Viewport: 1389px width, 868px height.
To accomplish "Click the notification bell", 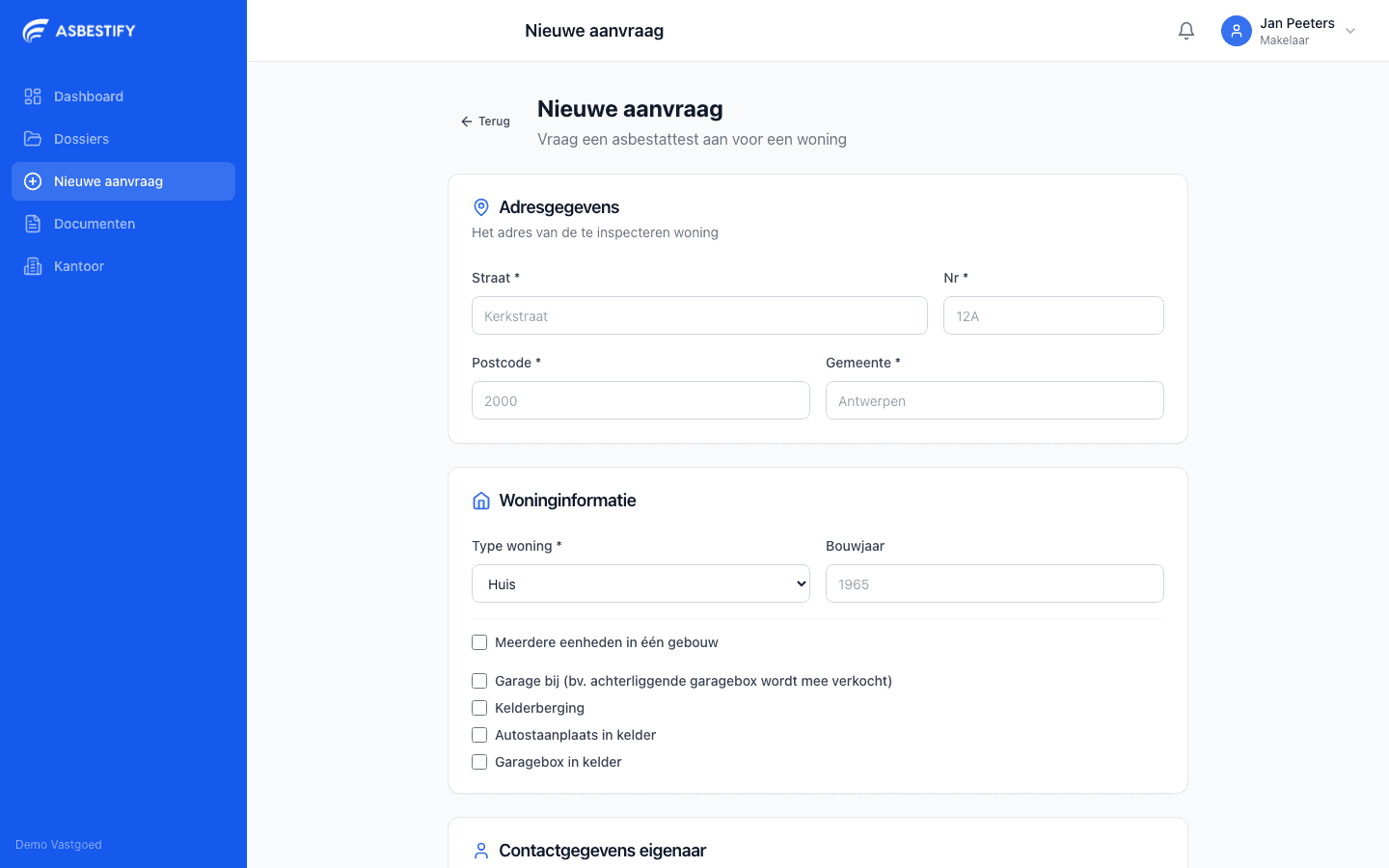I will point(1186,30).
